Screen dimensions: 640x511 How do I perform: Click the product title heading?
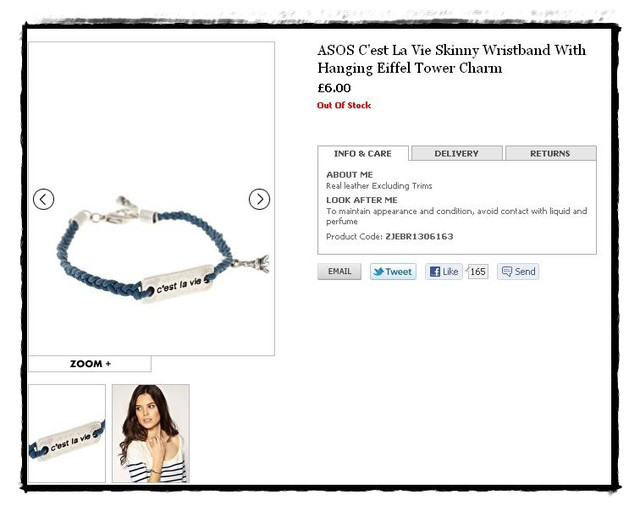pyautogui.click(x=452, y=59)
